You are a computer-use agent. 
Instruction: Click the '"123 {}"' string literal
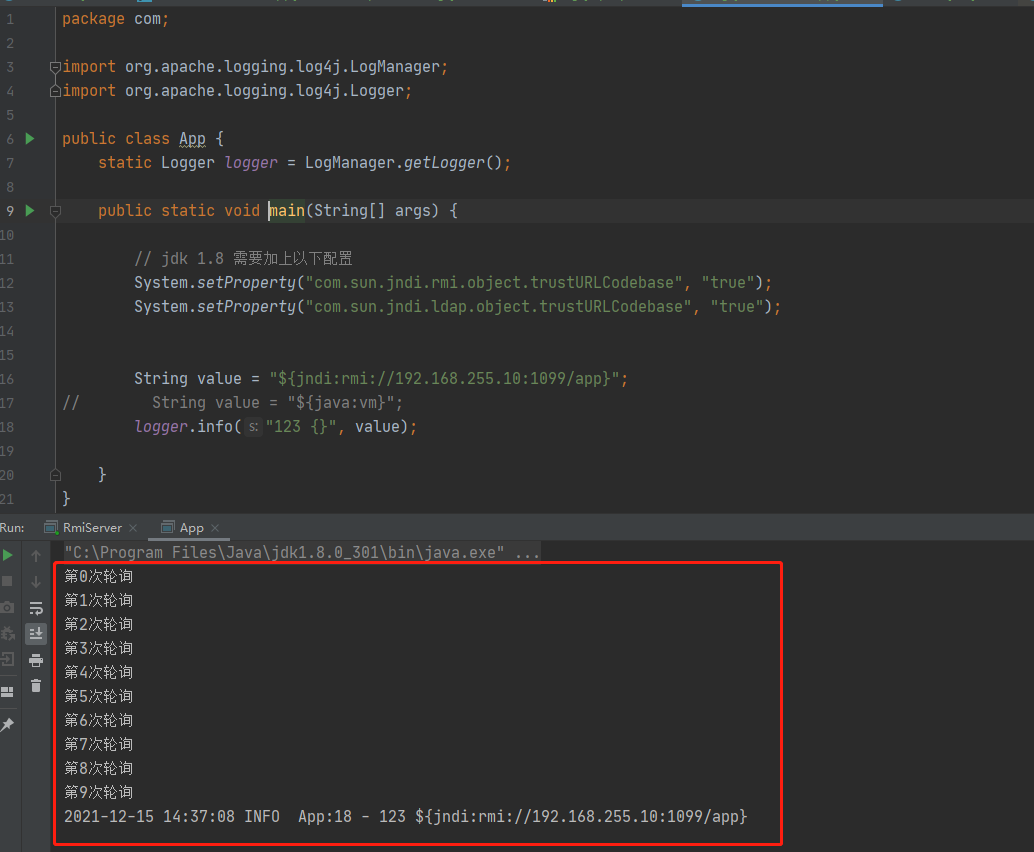point(301,427)
